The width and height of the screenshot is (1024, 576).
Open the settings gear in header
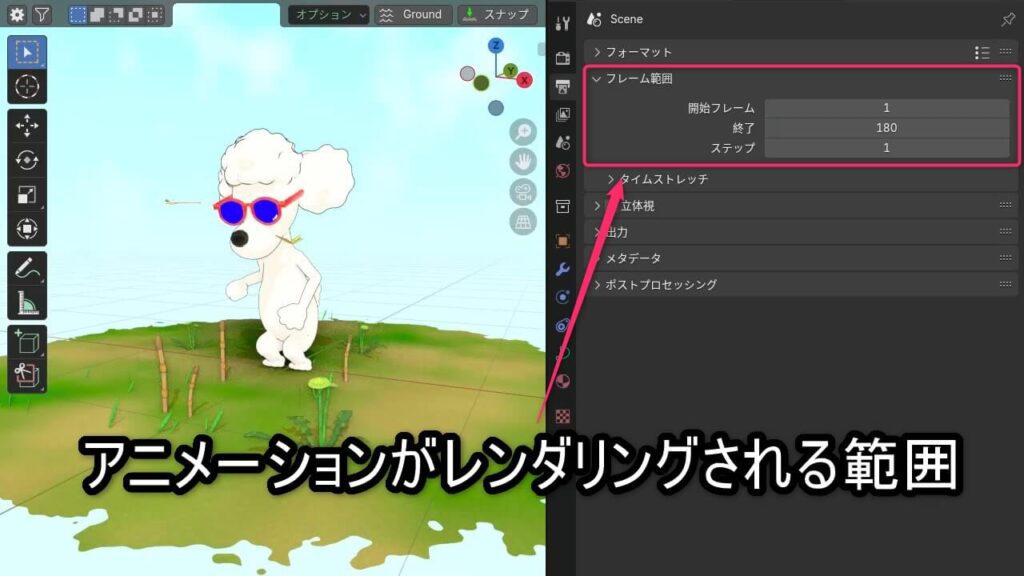[x=17, y=14]
